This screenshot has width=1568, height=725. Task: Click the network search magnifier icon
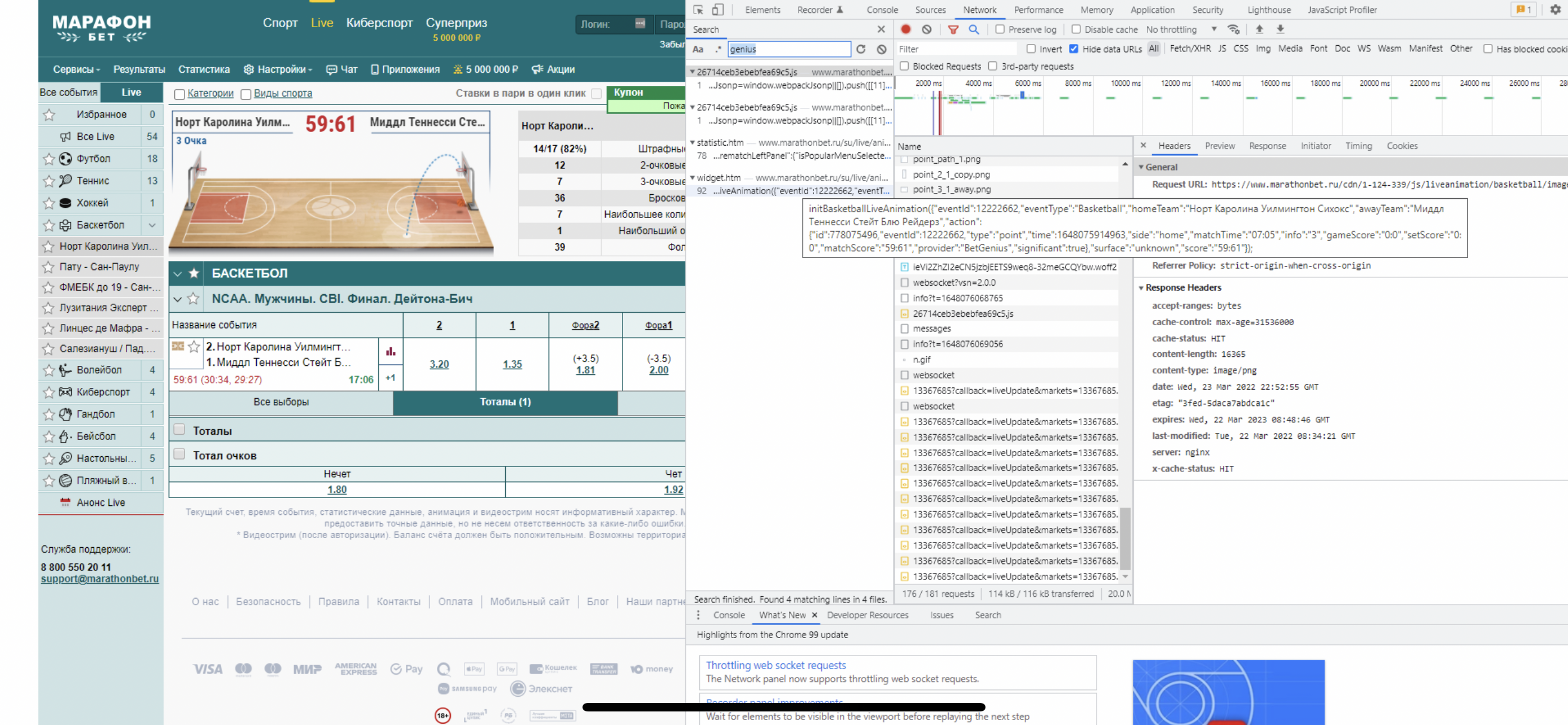[x=974, y=29]
